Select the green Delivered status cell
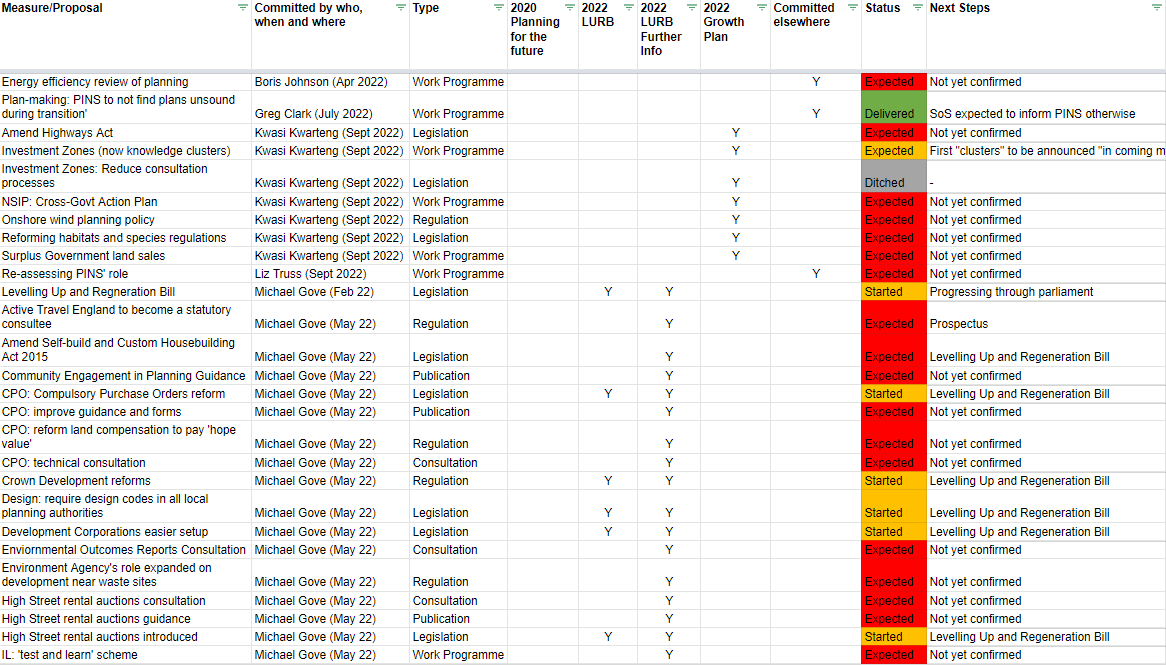Image resolution: width=1166 pixels, height=665 pixels. (x=894, y=107)
